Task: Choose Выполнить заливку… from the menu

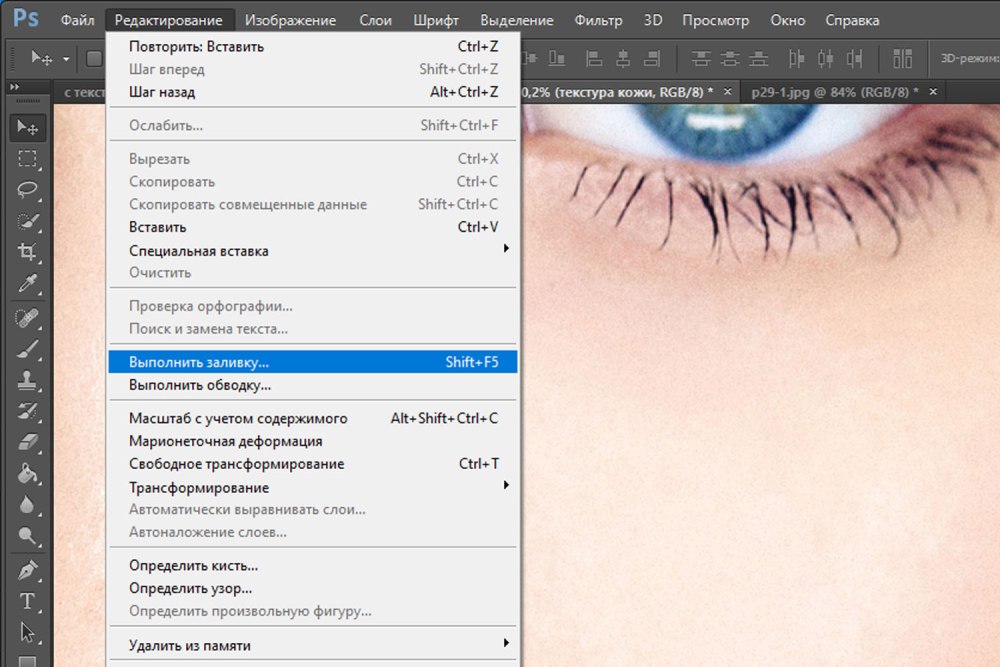Action: coord(312,362)
